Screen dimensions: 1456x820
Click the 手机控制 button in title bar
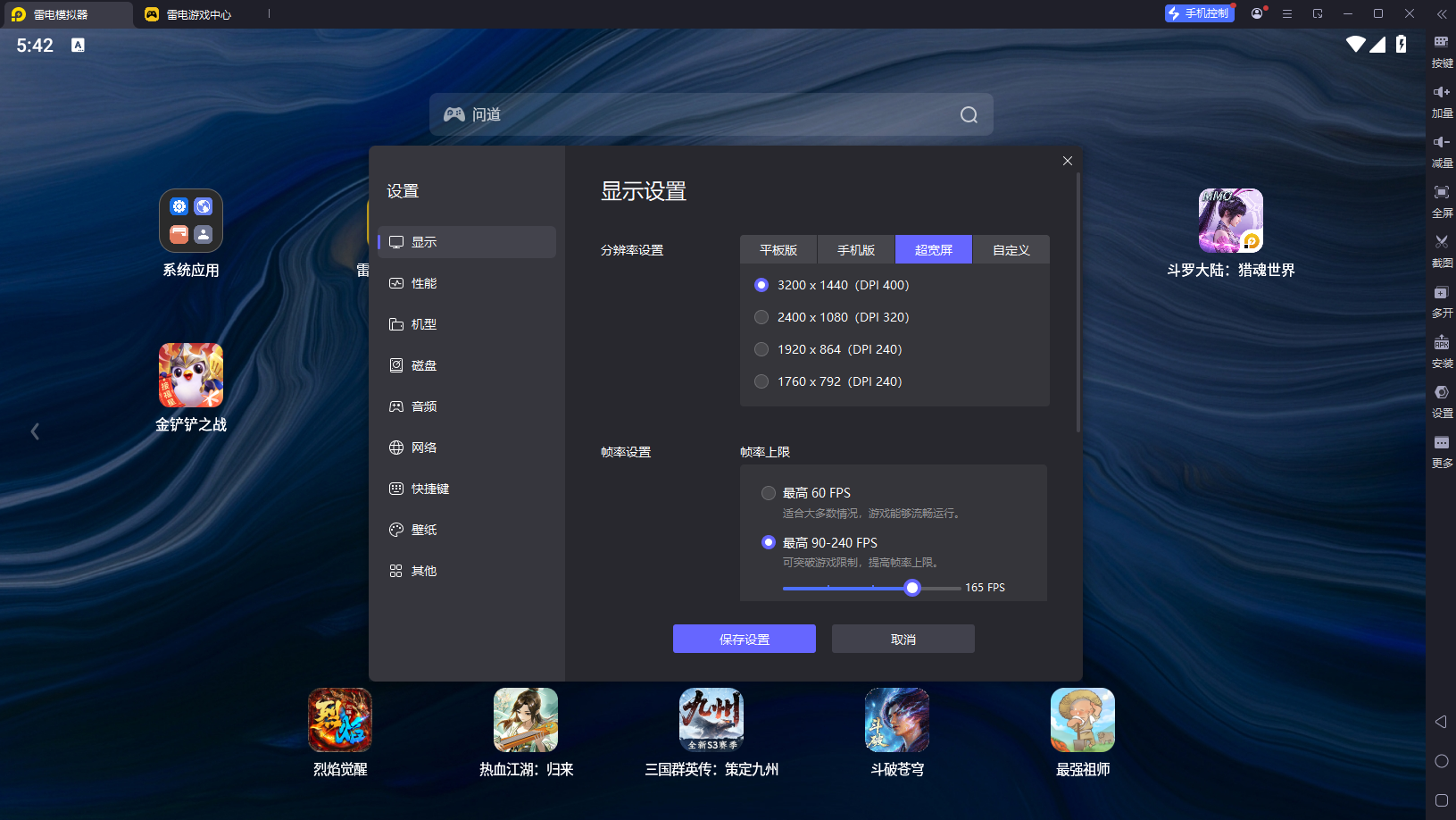[1199, 13]
